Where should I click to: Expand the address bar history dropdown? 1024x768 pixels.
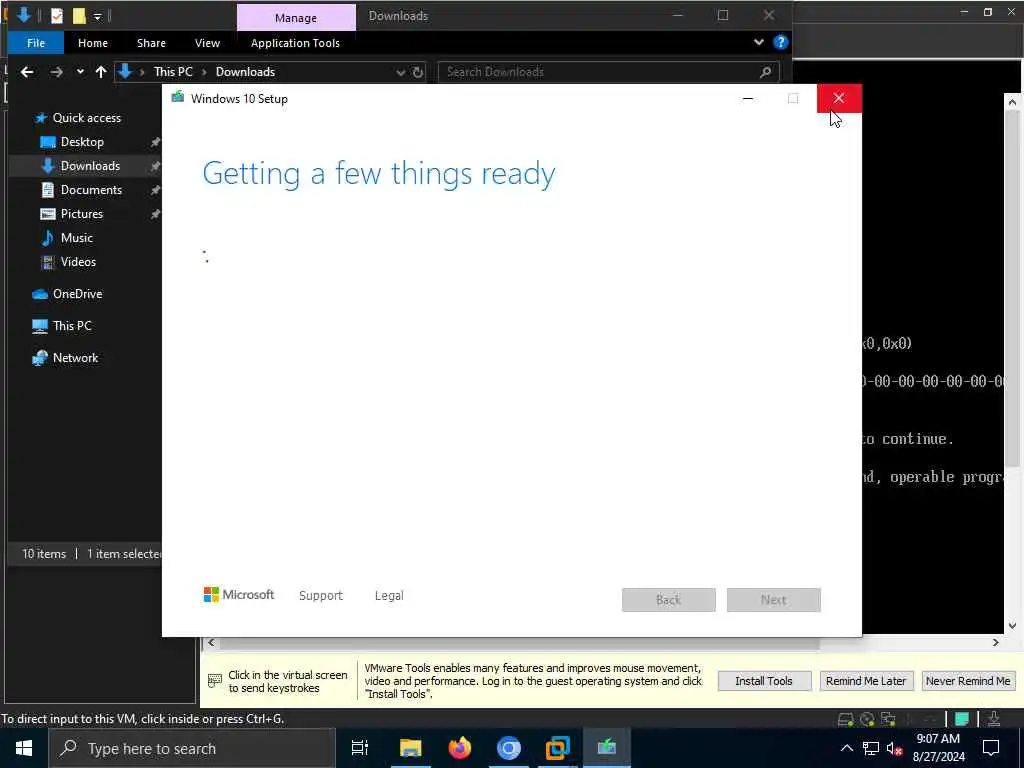[x=400, y=72]
